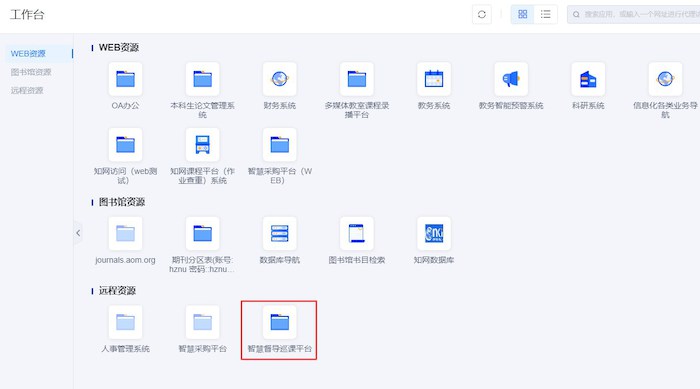The image size is (700, 389).
Task: Collapse the left sidebar with the arrow
Action: 78,233
